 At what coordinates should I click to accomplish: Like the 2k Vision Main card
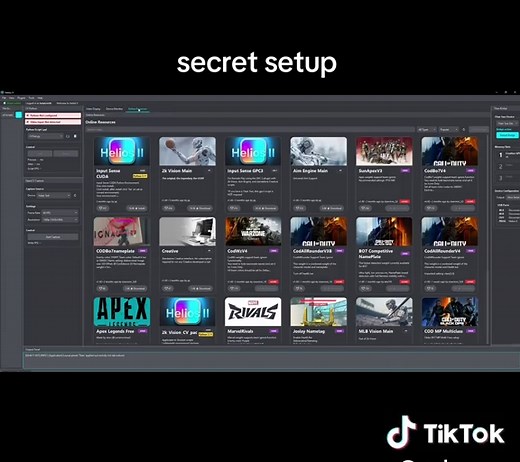pyautogui.click(x=168, y=208)
